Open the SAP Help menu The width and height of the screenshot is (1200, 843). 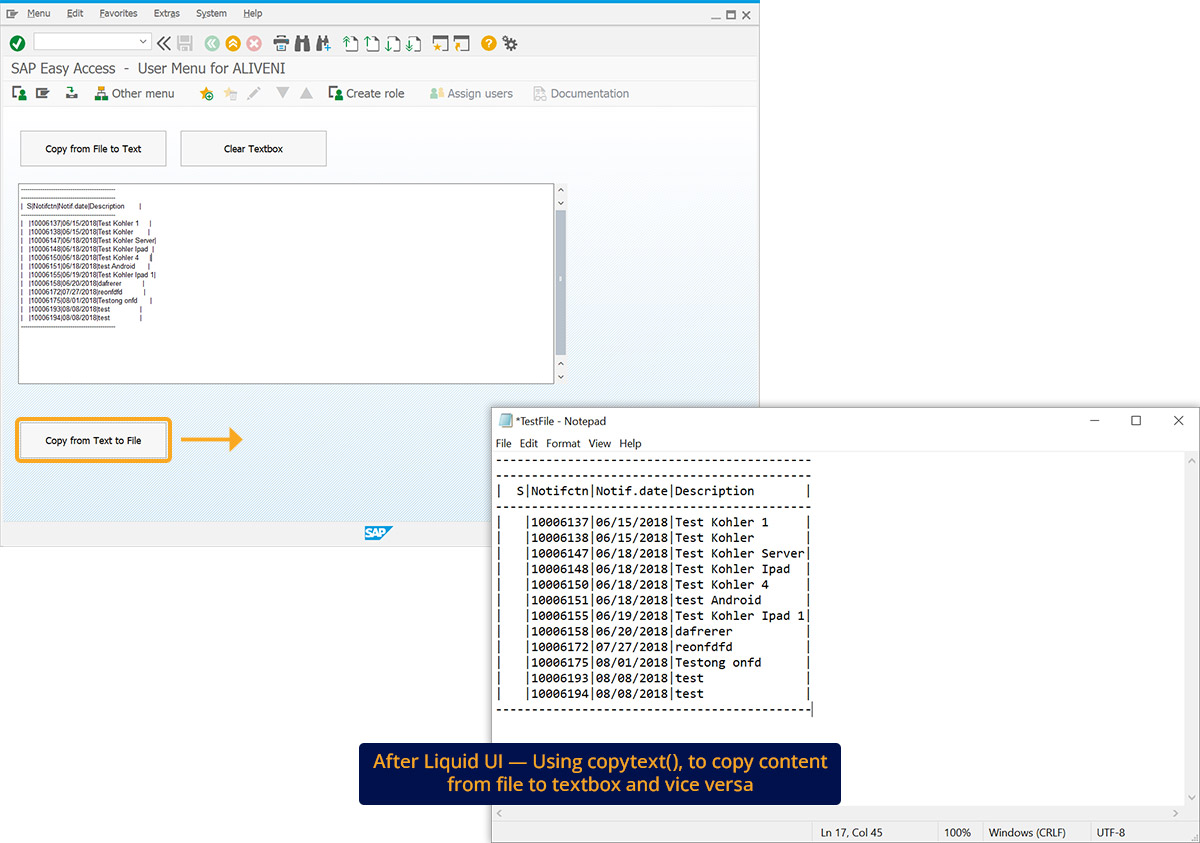point(253,13)
